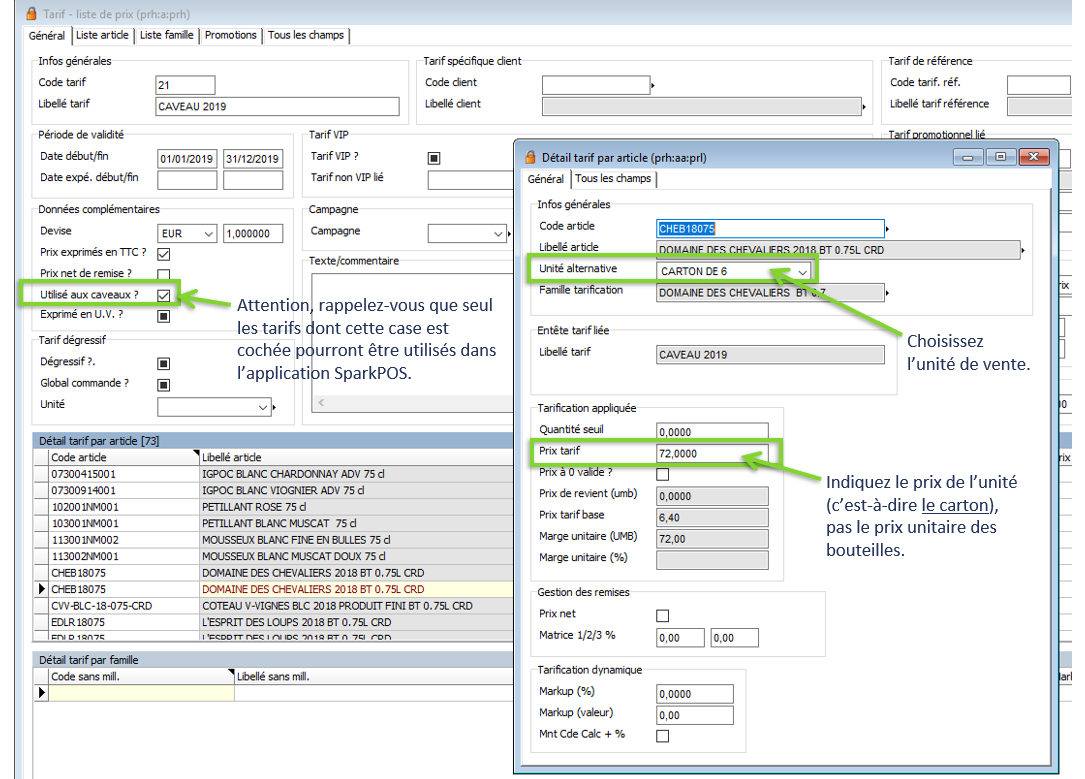Click lookup arrow beside the Campagne dropdown
The image size is (1085, 779).
click(507, 234)
